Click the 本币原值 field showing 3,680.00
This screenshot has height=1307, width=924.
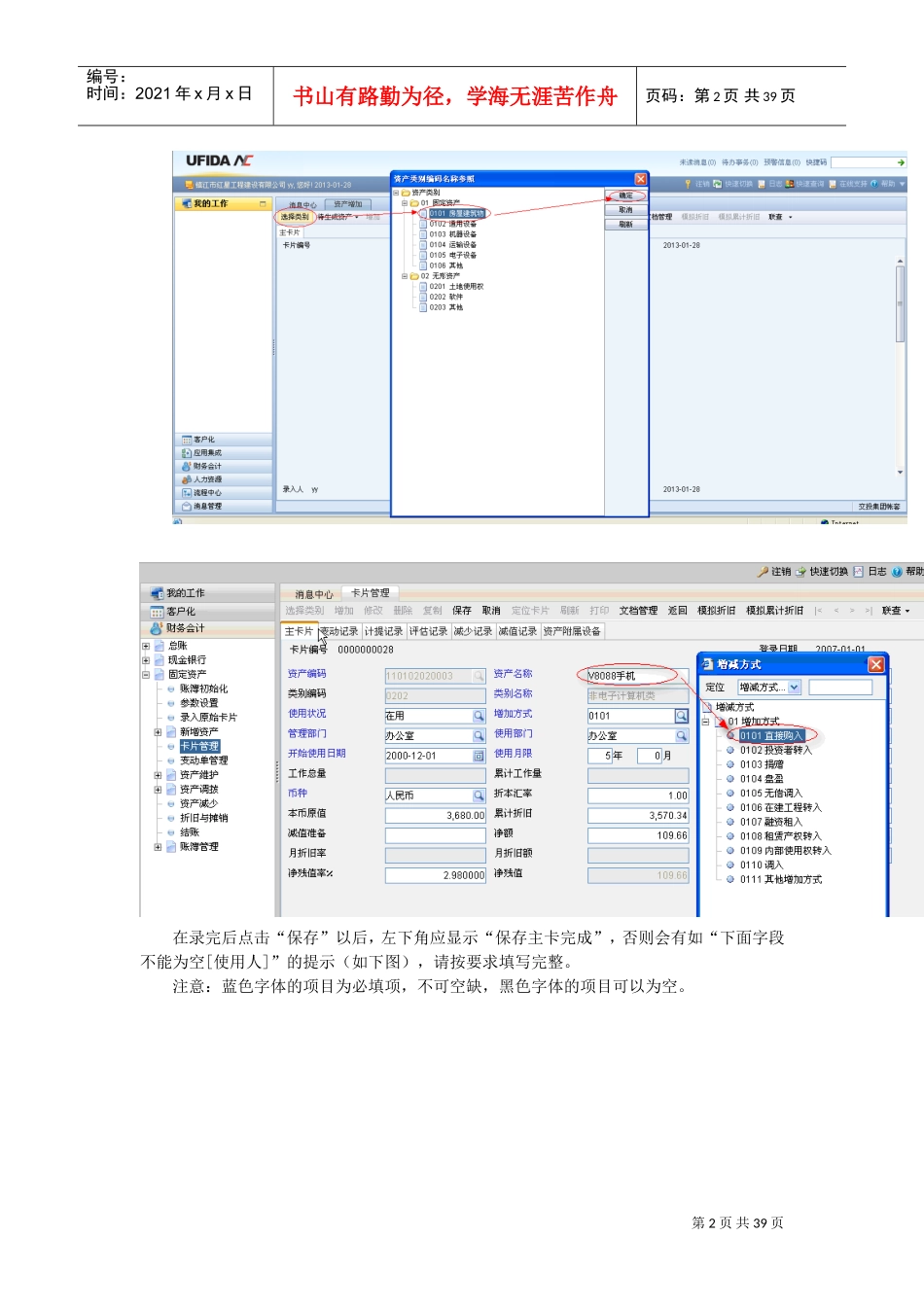point(435,816)
